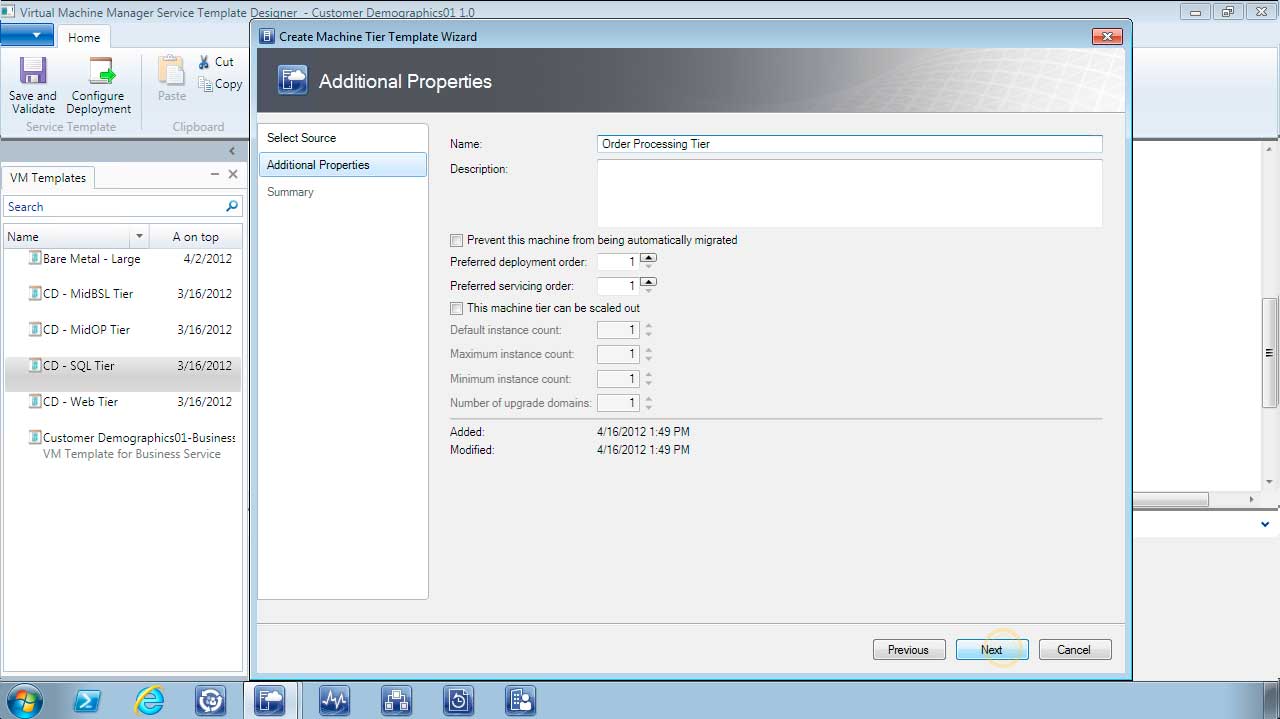Image resolution: width=1280 pixels, height=719 pixels.
Task: Select the VM Templates tab
Action: [x=48, y=177]
